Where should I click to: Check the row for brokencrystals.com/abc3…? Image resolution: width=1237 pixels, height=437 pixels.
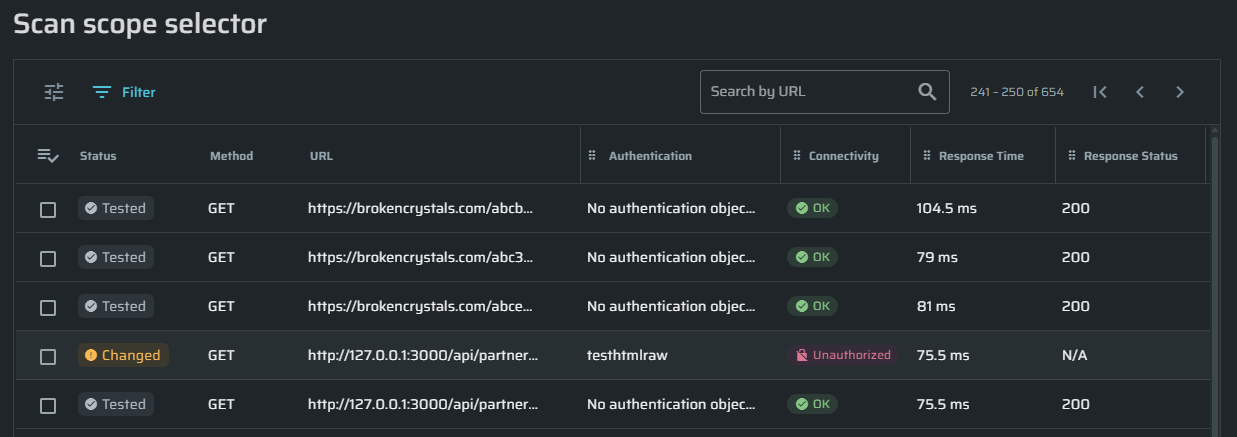(x=48, y=259)
